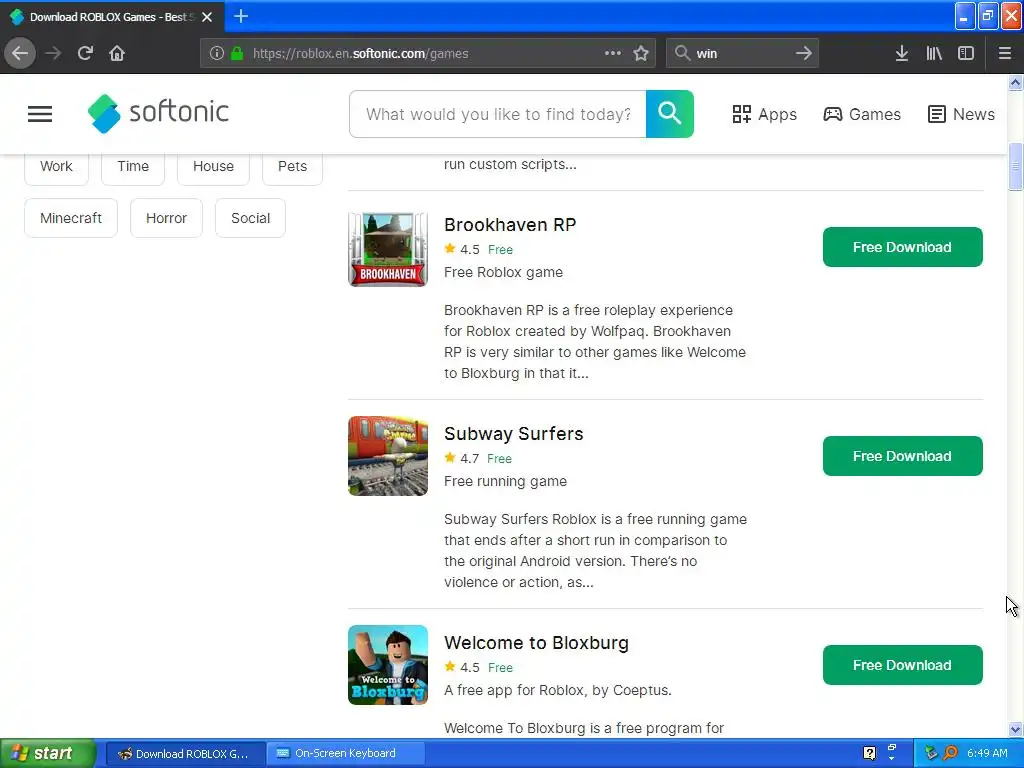Select the House category tag
Image resolution: width=1024 pixels, height=768 pixels.
(x=213, y=167)
